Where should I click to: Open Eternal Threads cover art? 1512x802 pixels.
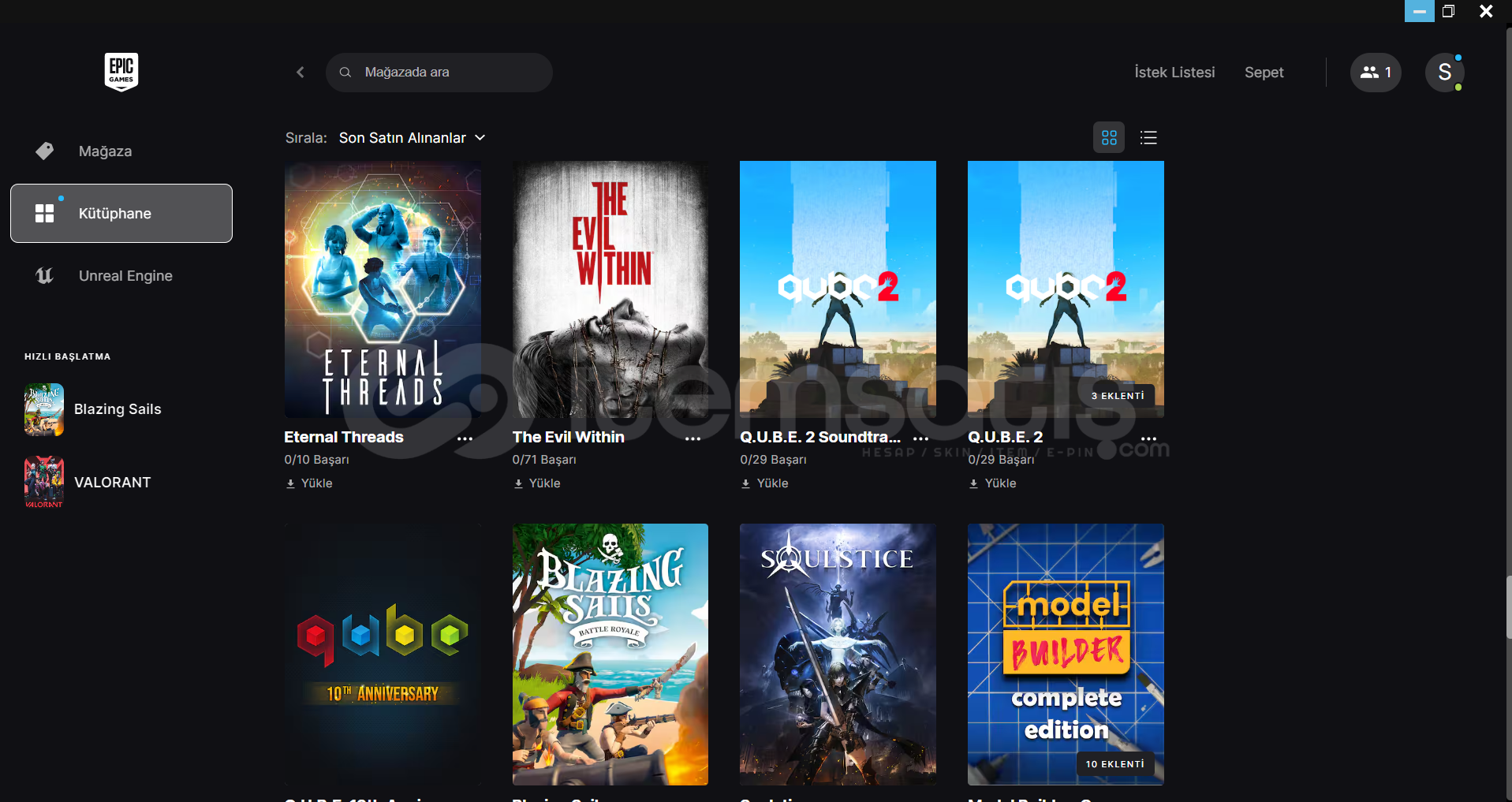coord(383,289)
